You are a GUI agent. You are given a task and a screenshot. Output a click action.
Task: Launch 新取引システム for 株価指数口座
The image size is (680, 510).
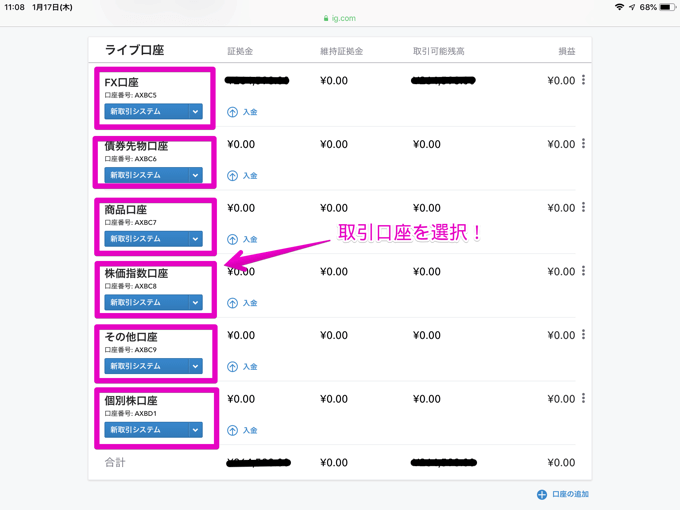[146, 302]
